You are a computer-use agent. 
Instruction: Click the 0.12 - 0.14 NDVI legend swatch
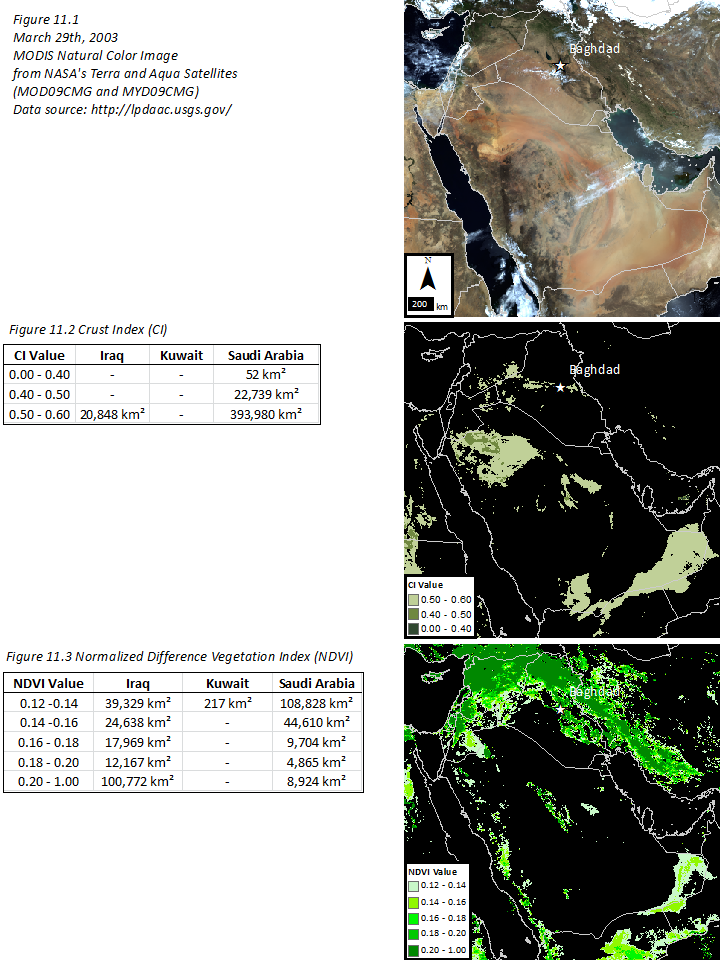(x=413, y=885)
